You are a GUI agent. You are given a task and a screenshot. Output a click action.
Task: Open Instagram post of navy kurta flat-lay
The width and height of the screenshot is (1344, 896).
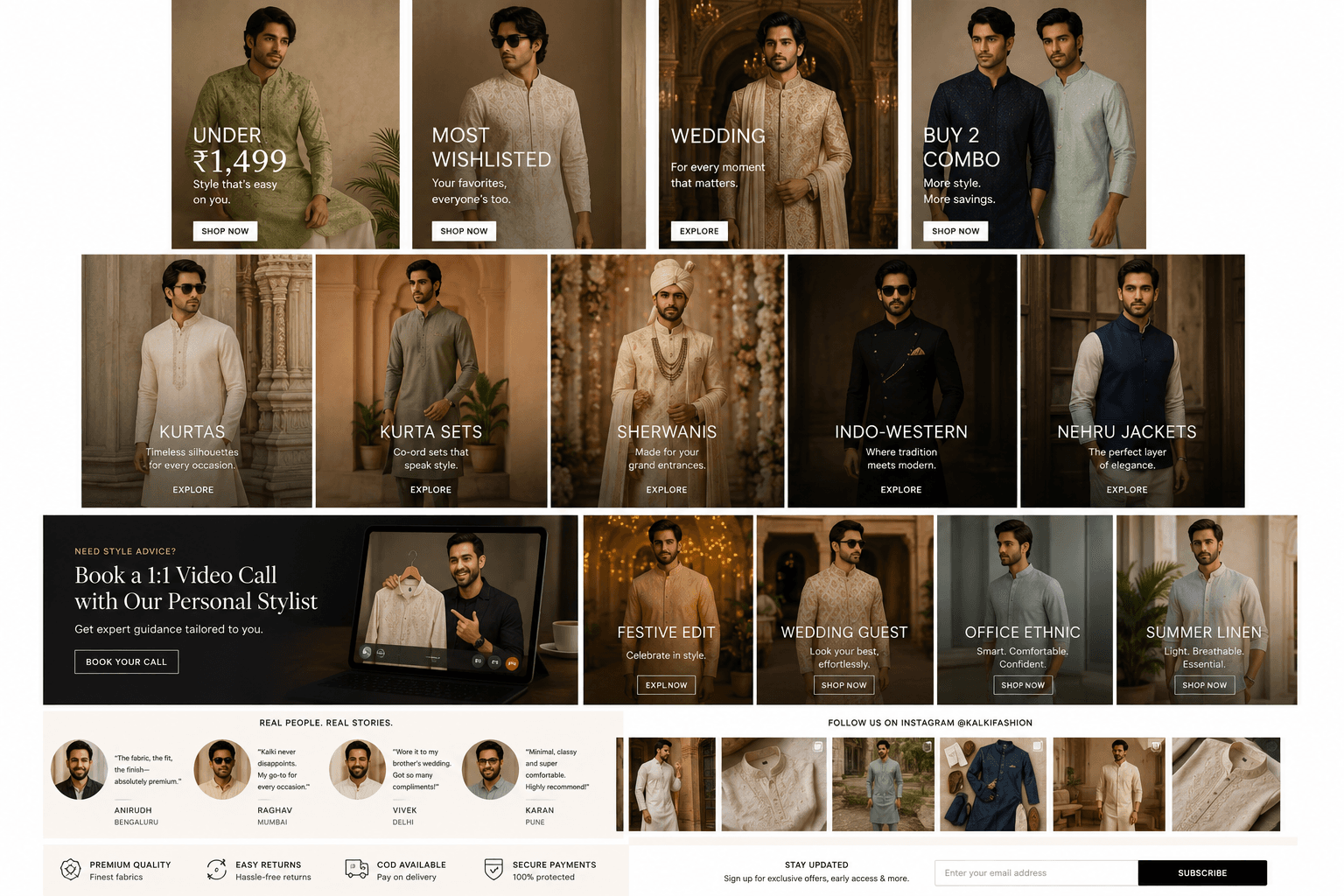pos(993,784)
